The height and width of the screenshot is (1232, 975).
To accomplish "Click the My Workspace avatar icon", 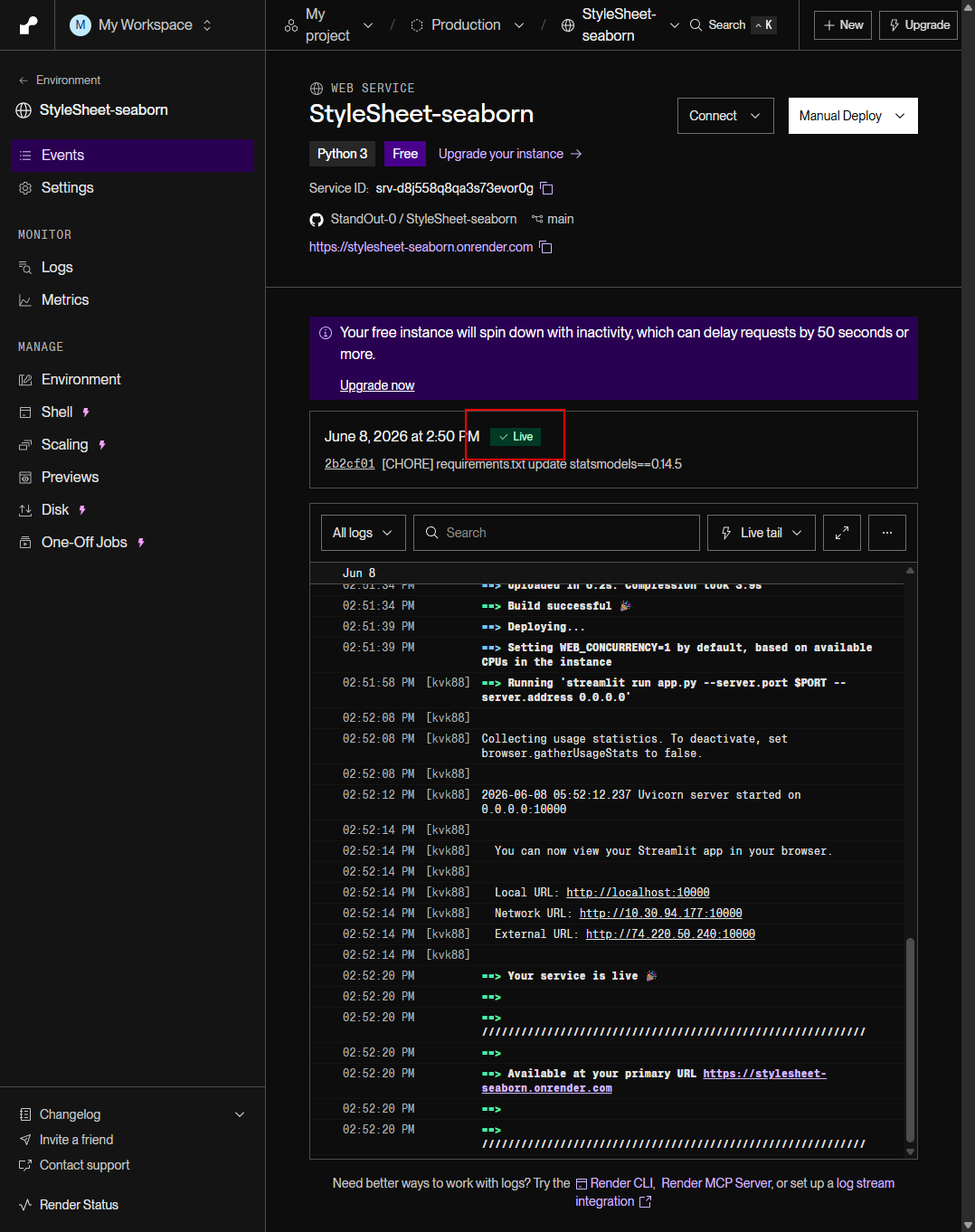I will [x=80, y=25].
